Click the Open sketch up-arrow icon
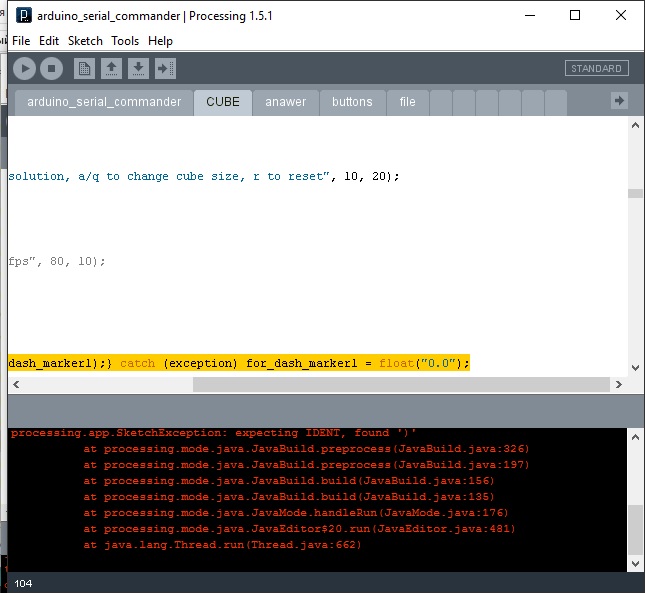The image size is (645, 593). pos(112,69)
